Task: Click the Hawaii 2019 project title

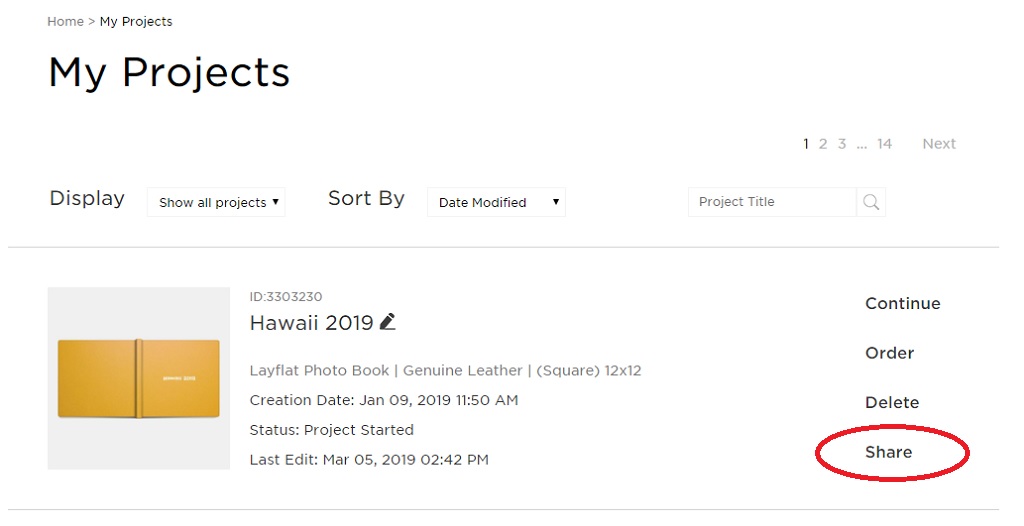Action: [312, 323]
